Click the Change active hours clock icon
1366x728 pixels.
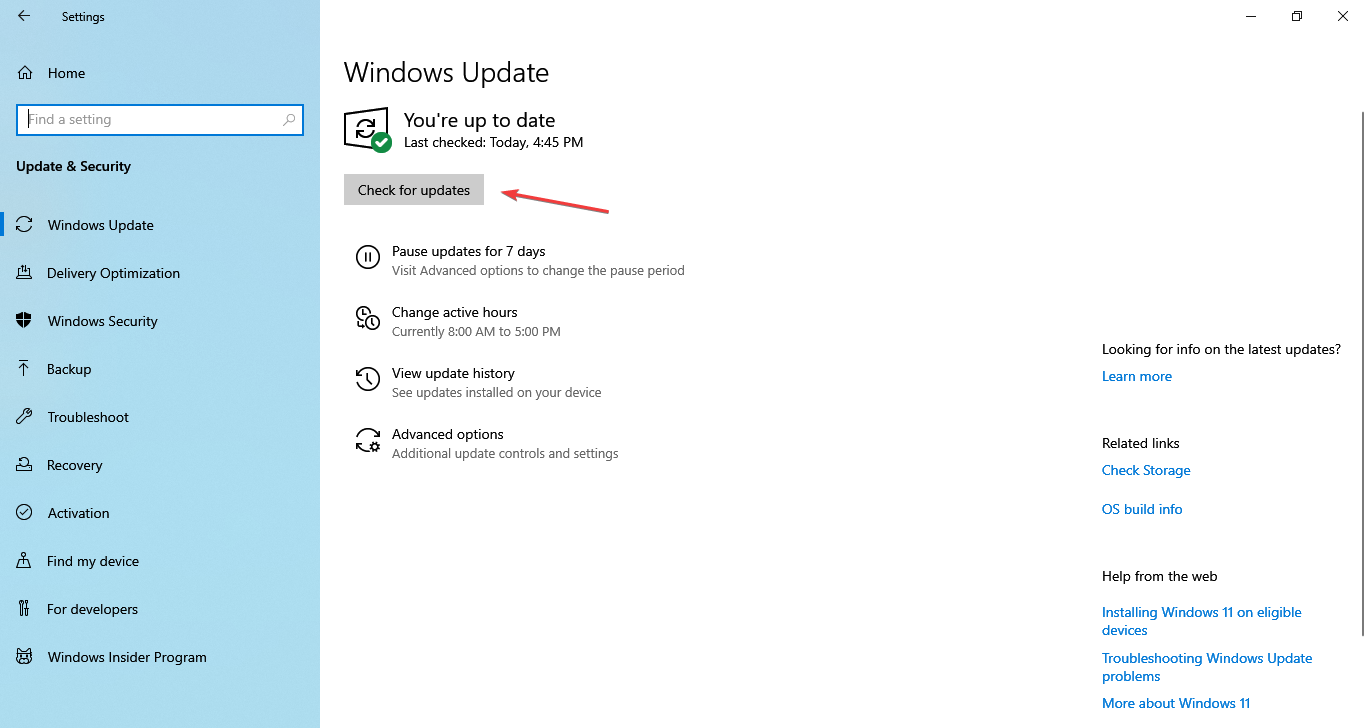368,318
